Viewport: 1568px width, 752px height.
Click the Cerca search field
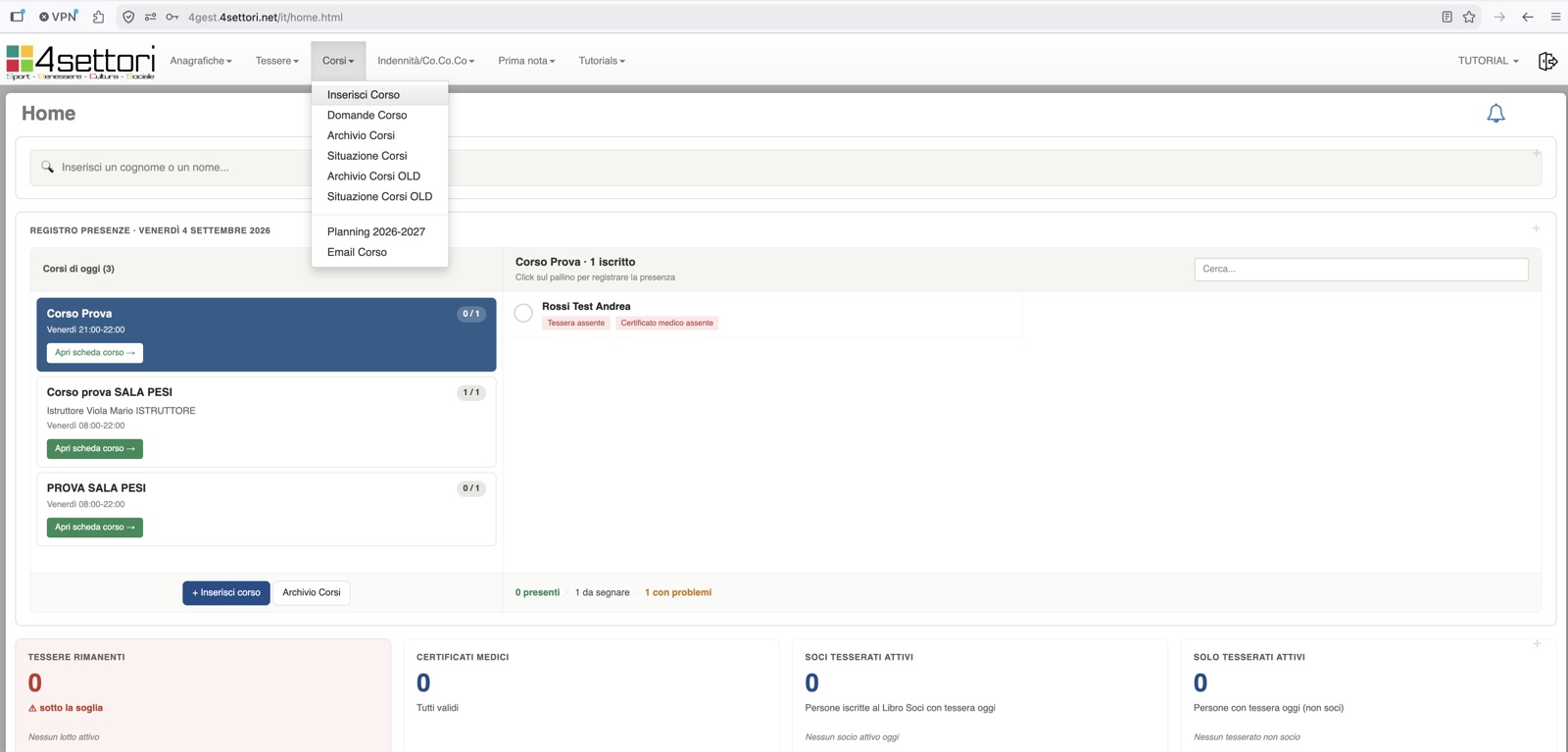tap(1361, 269)
